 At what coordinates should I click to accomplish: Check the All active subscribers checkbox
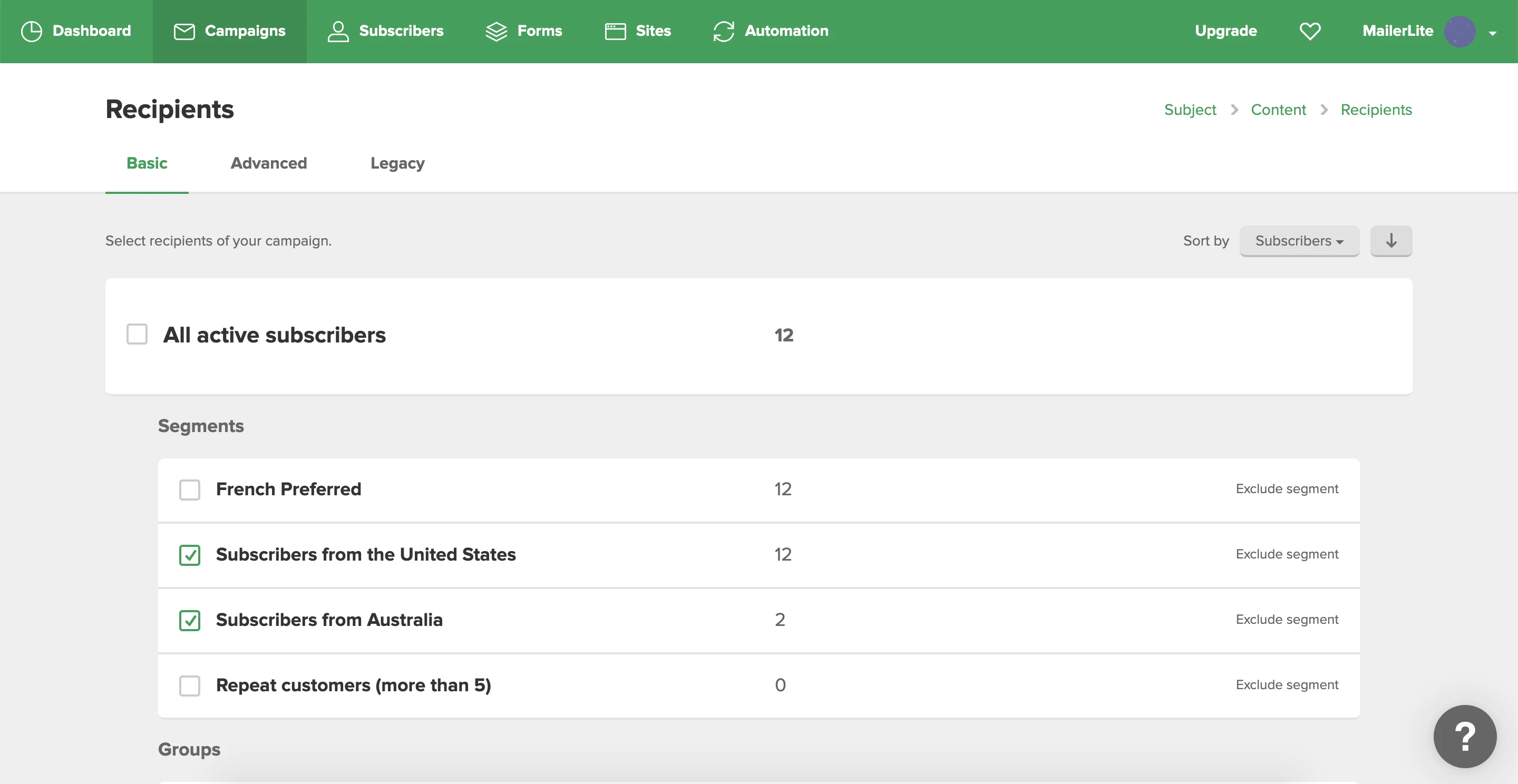[137, 335]
